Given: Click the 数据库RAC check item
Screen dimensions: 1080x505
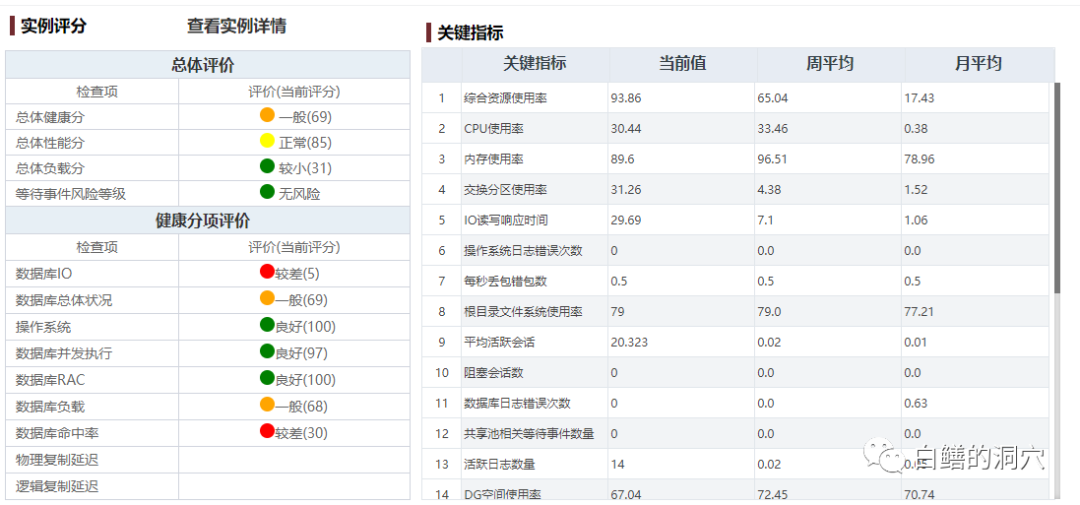Looking at the screenshot, I should [x=50, y=380].
